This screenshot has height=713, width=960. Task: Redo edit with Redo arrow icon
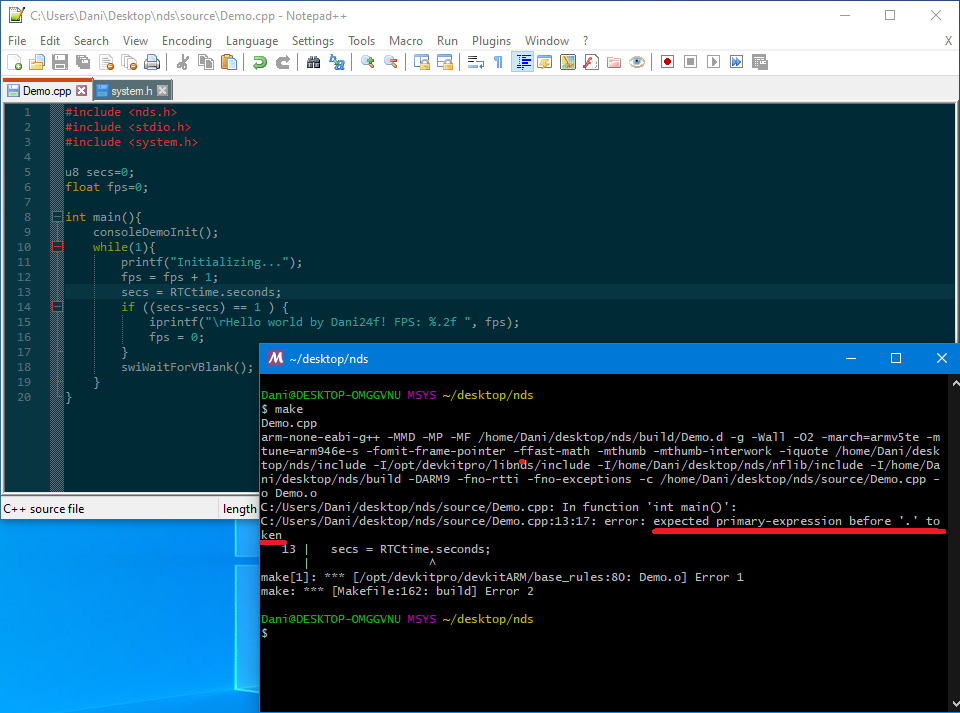pyautogui.click(x=283, y=62)
